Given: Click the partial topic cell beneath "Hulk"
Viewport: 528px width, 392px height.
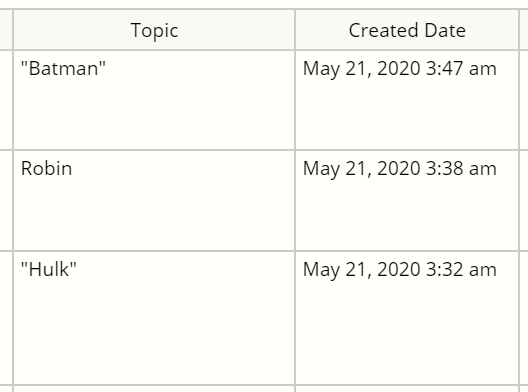Looking at the screenshot, I should (x=154, y=389).
